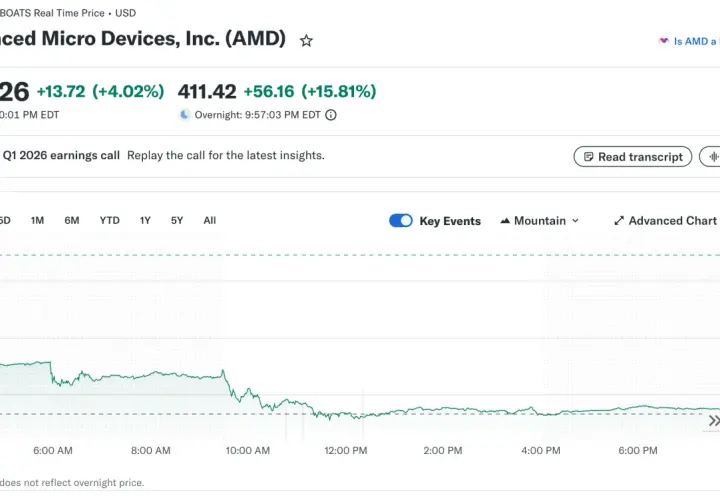Select the YTD range tab
This screenshot has height=500, width=720.
pyautogui.click(x=109, y=220)
